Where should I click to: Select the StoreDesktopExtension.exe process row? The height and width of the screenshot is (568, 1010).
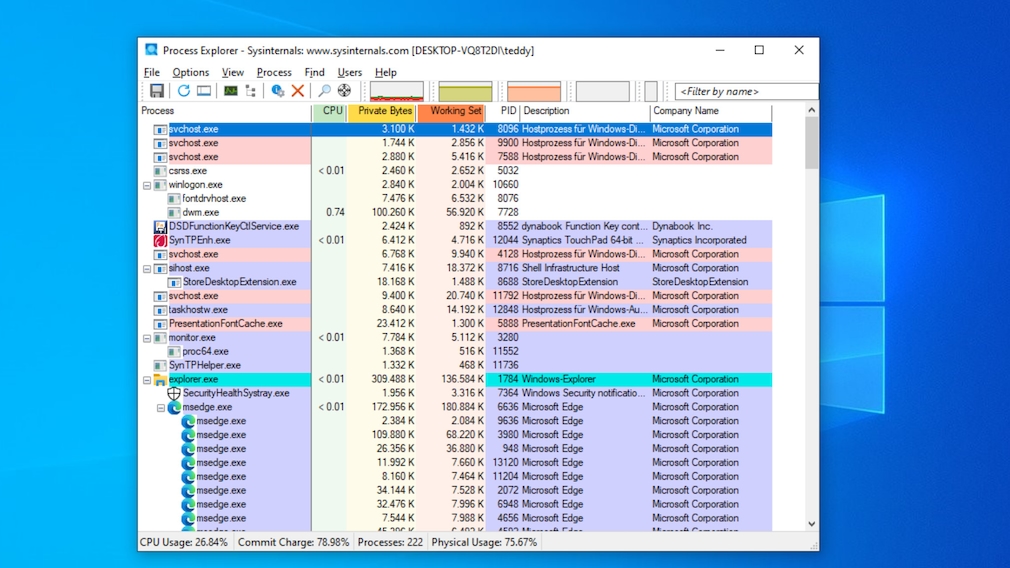click(455, 282)
